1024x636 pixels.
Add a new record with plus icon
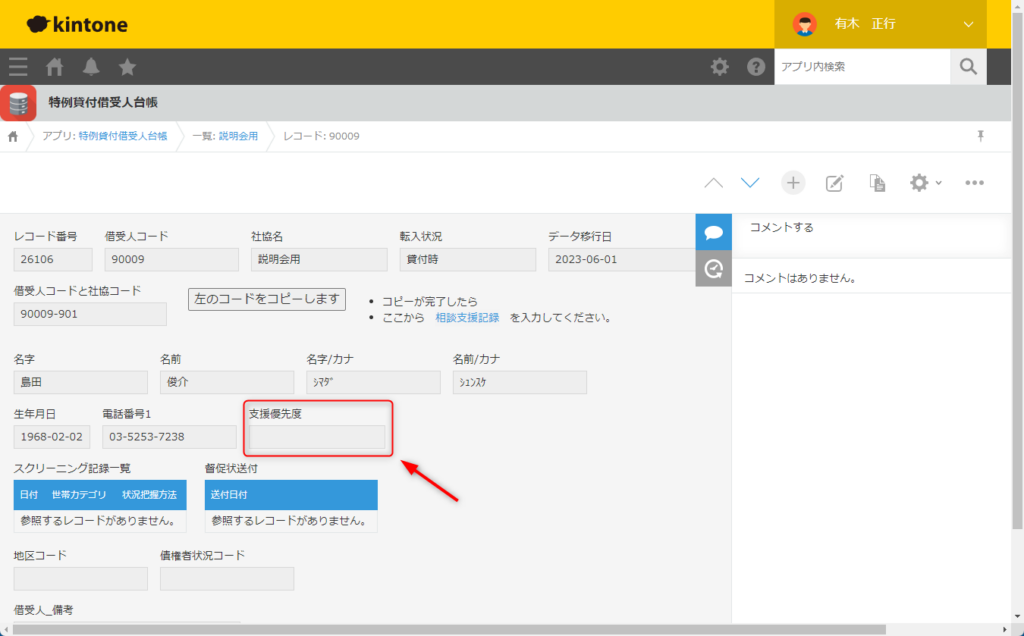[x=793, y=183]
